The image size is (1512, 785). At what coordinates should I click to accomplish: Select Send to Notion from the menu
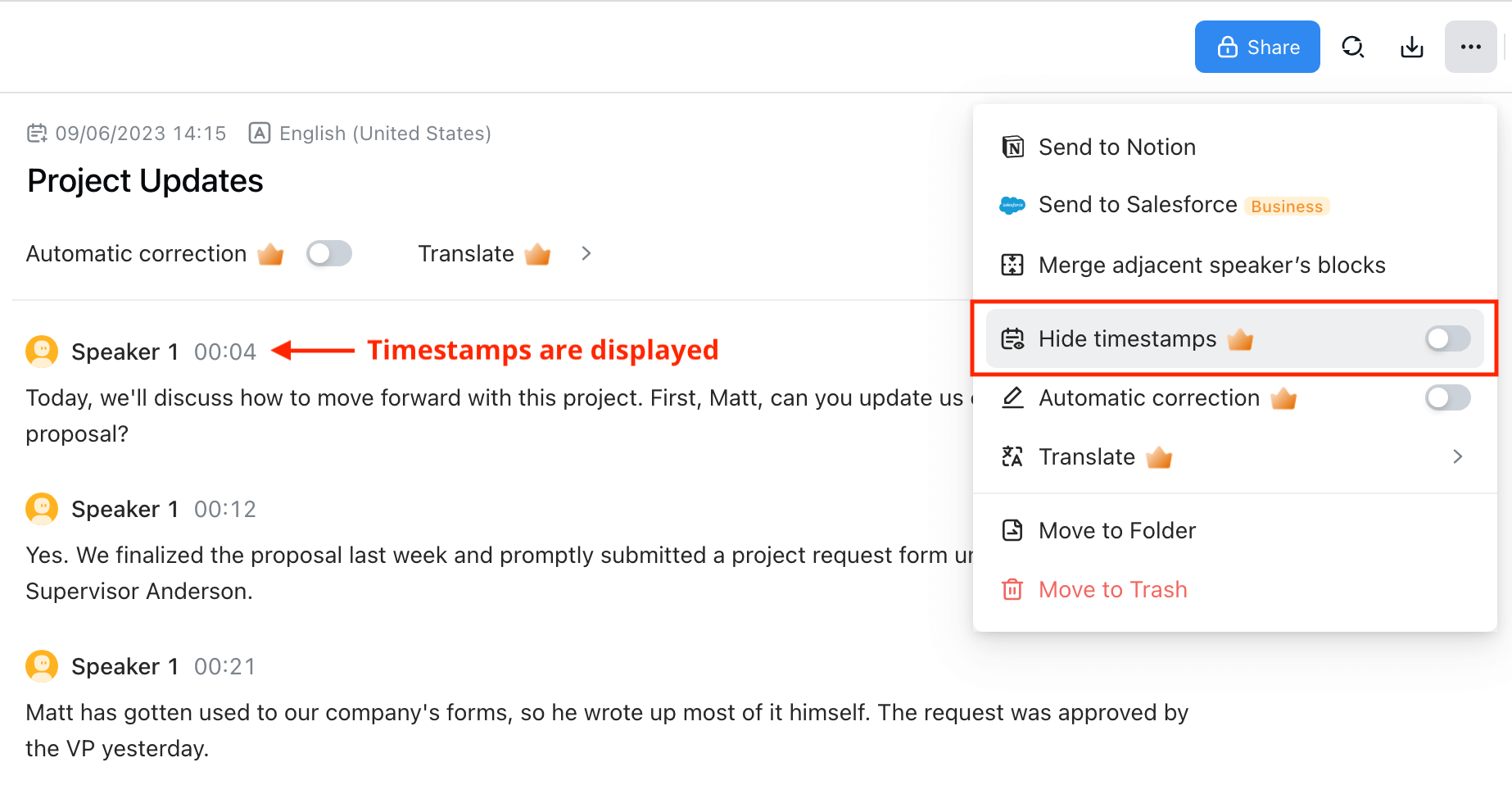tap(1117, 147)
